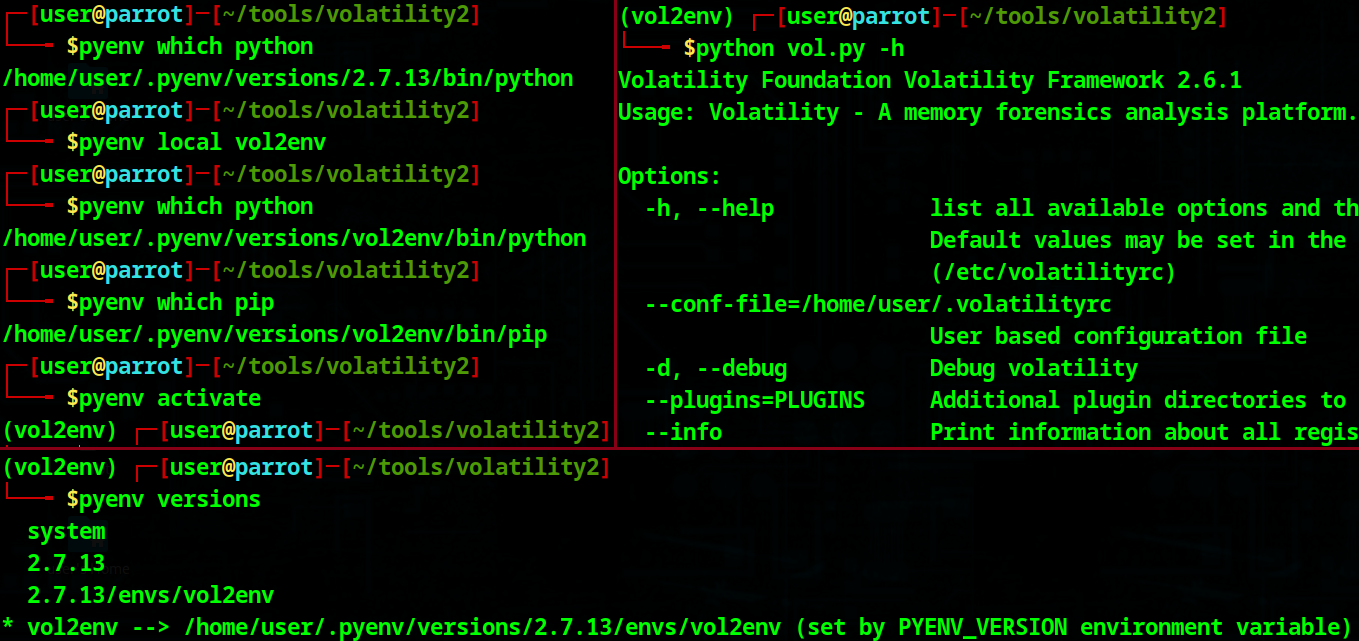Select 'list all available options' description
The height and width of the screenshot is (641, 1359).
pos(1144,208)
